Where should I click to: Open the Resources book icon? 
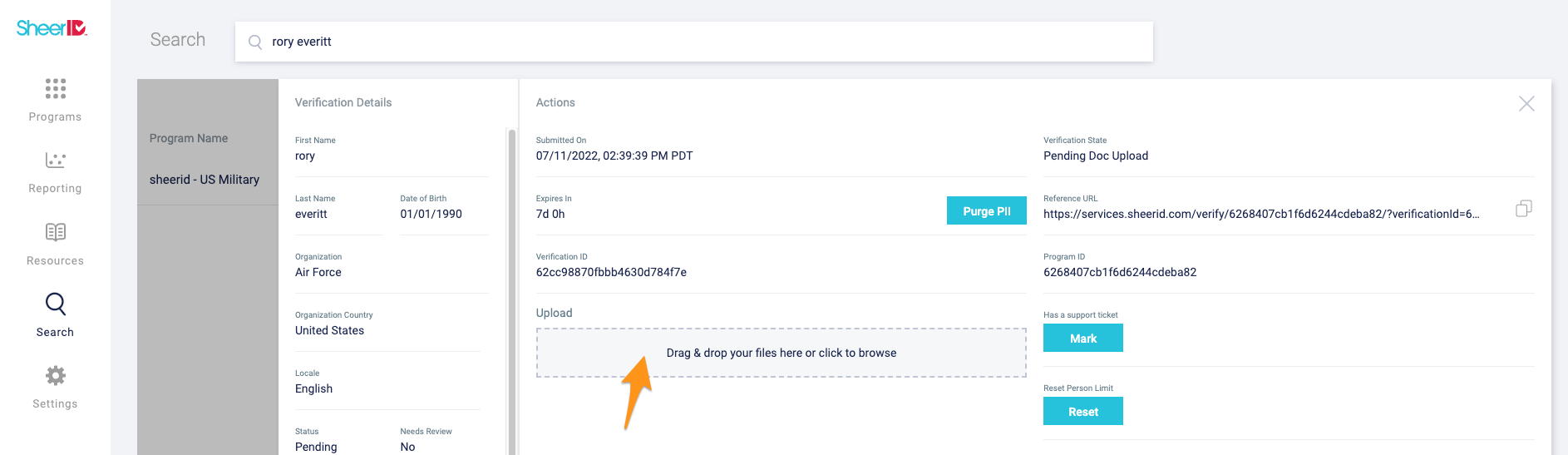point(55,232)
